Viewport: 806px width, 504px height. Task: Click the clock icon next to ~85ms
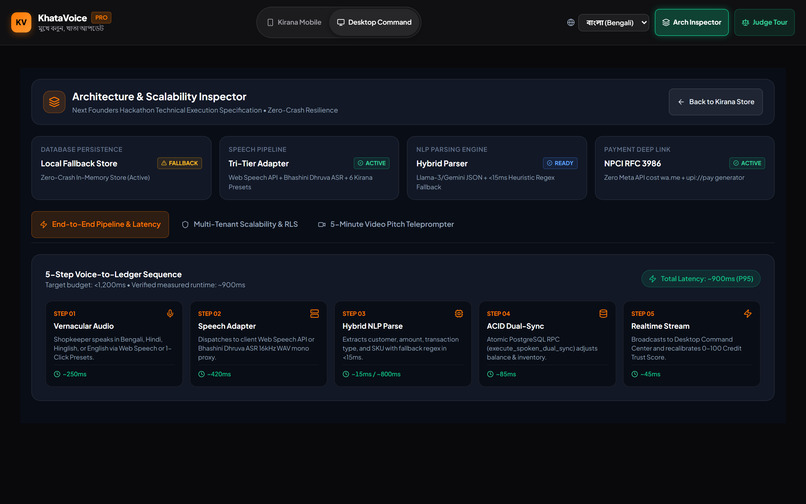490,374
